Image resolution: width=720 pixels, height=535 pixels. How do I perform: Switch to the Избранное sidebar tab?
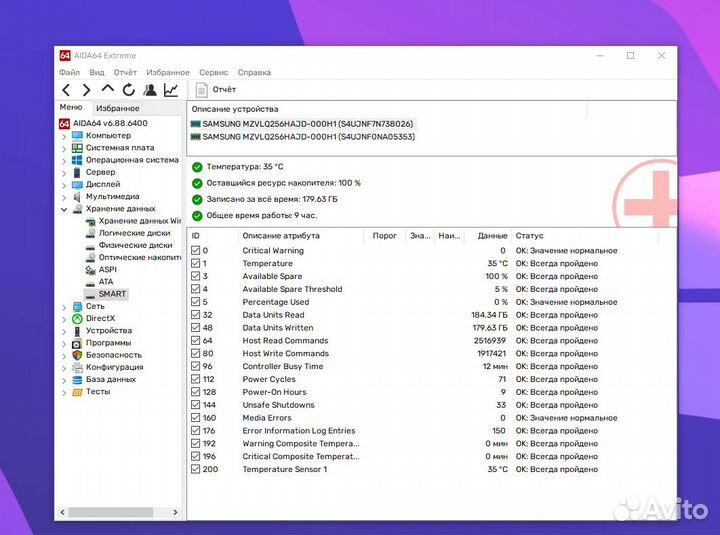(118, 108)
